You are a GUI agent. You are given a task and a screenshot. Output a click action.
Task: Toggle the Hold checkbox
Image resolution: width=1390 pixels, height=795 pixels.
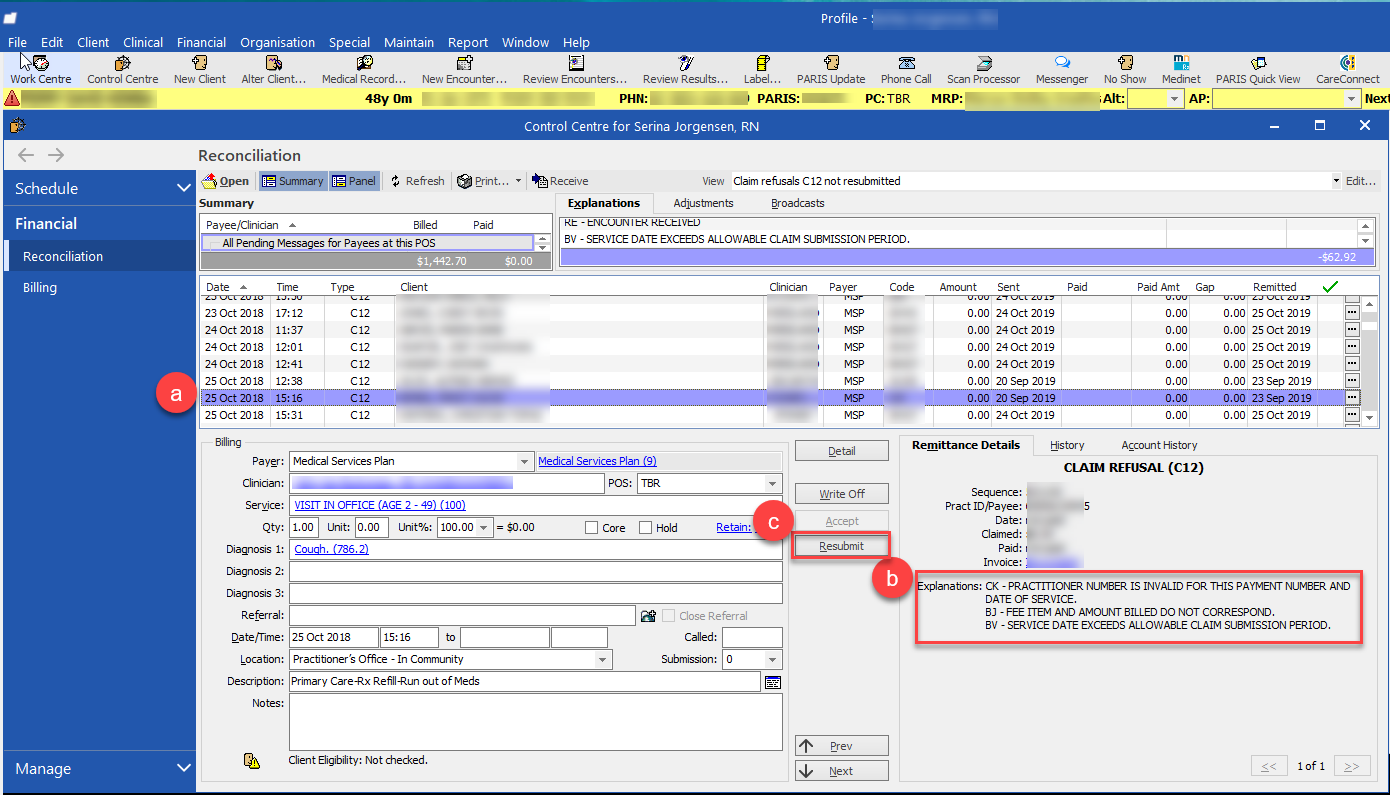click(x=645, y=528)
